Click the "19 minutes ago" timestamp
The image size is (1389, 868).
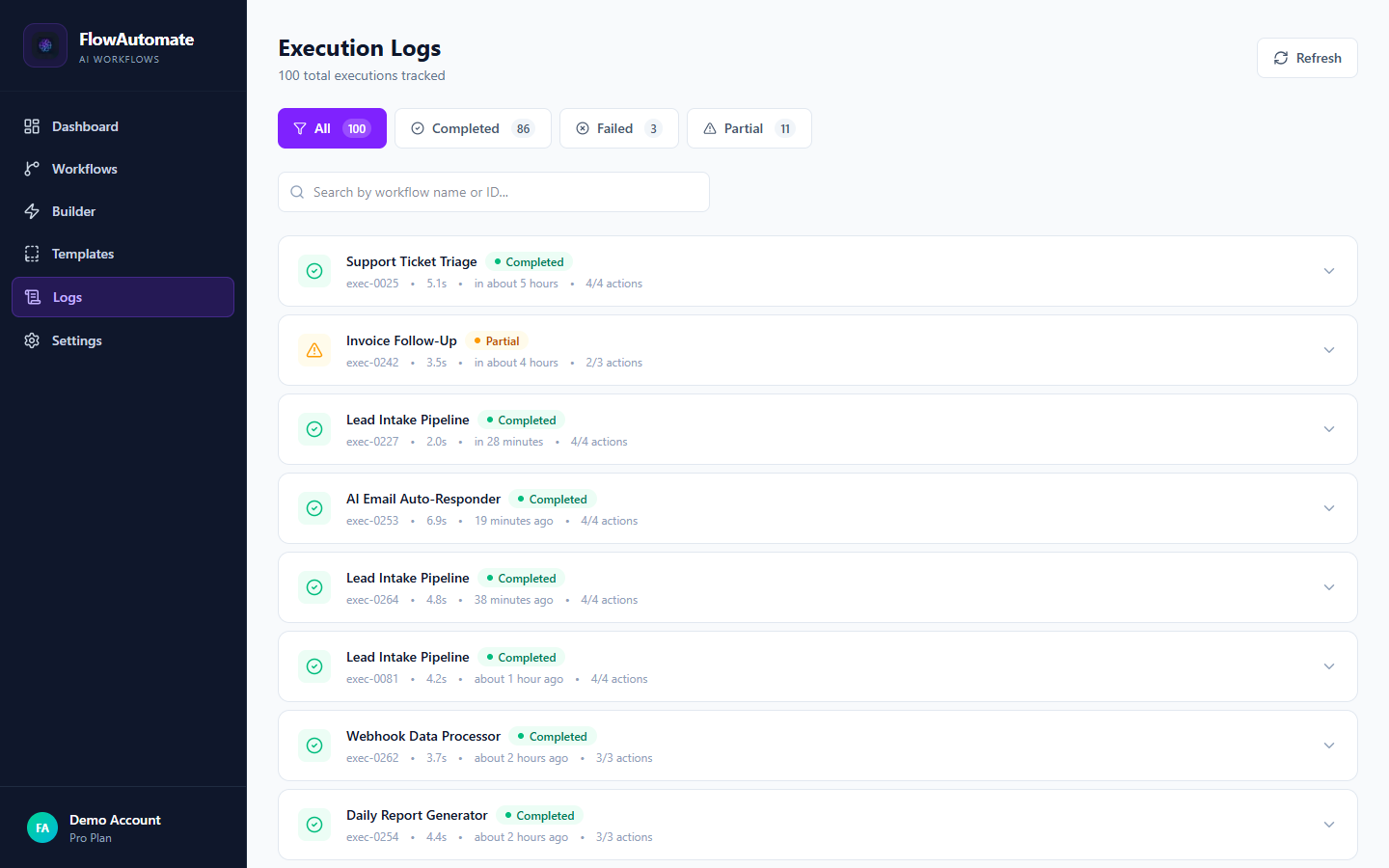(514, 521)
